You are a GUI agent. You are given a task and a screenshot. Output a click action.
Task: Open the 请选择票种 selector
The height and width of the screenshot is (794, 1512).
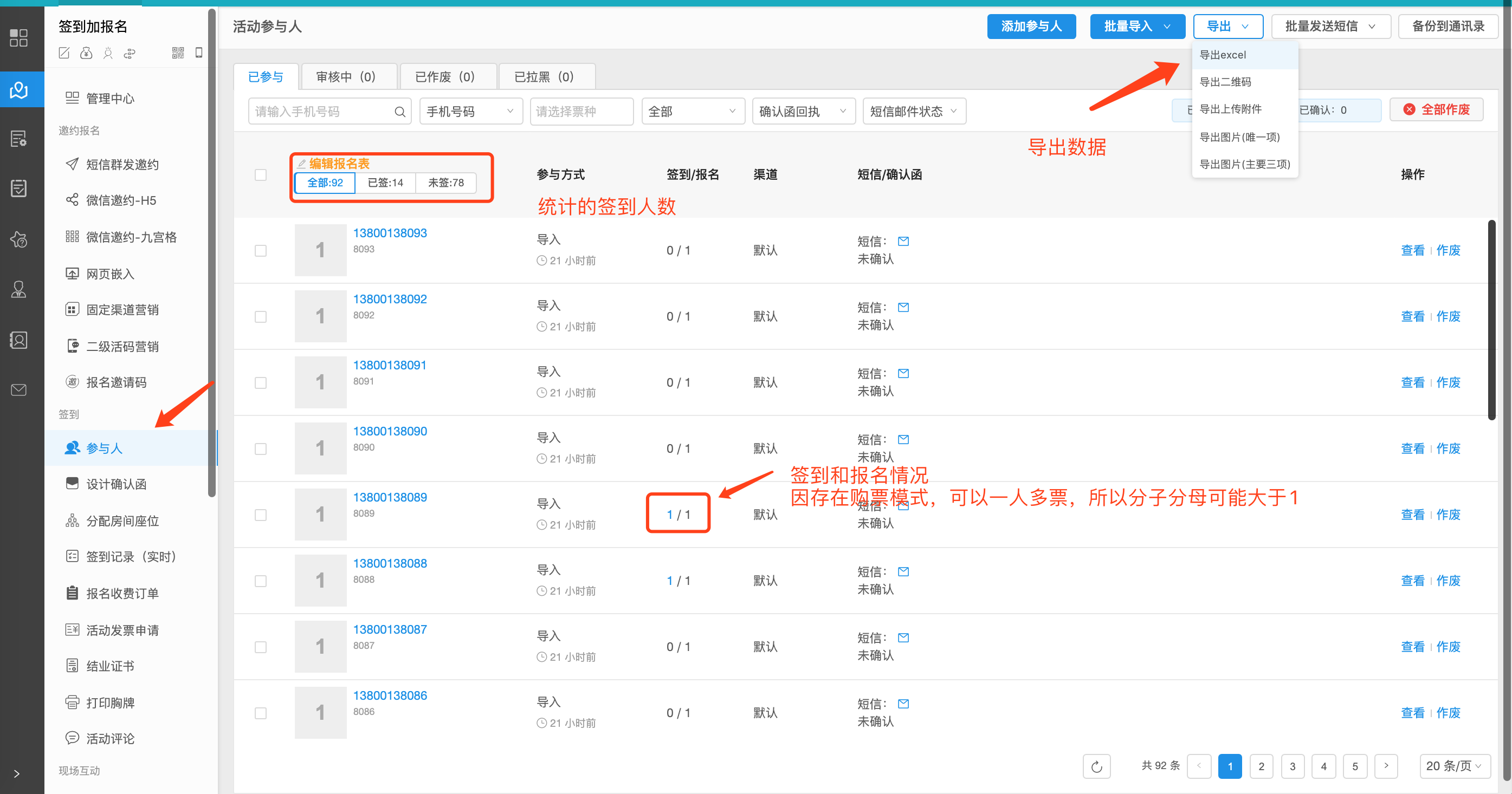[581, 112]
